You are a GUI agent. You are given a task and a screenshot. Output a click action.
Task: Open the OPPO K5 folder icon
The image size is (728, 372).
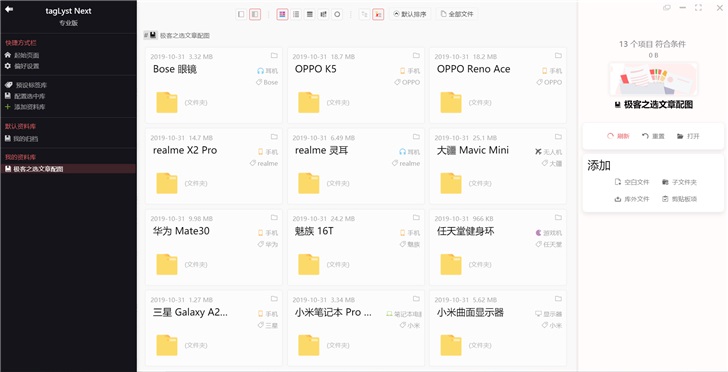(309, 103)
